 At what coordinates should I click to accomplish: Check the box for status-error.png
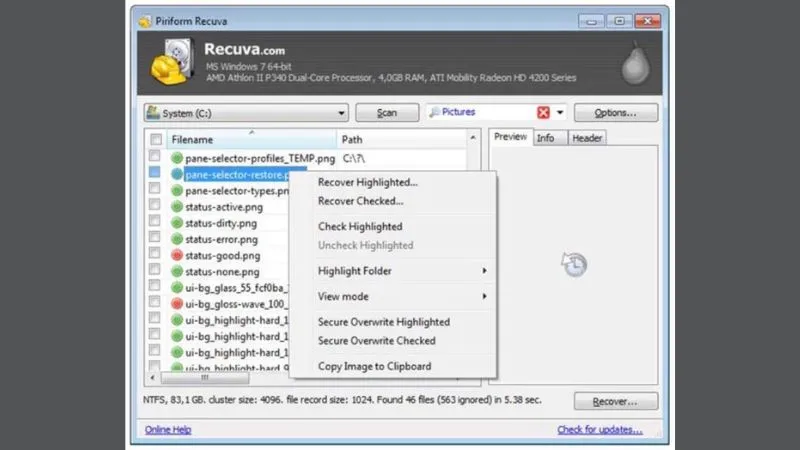tap(155, 237)
